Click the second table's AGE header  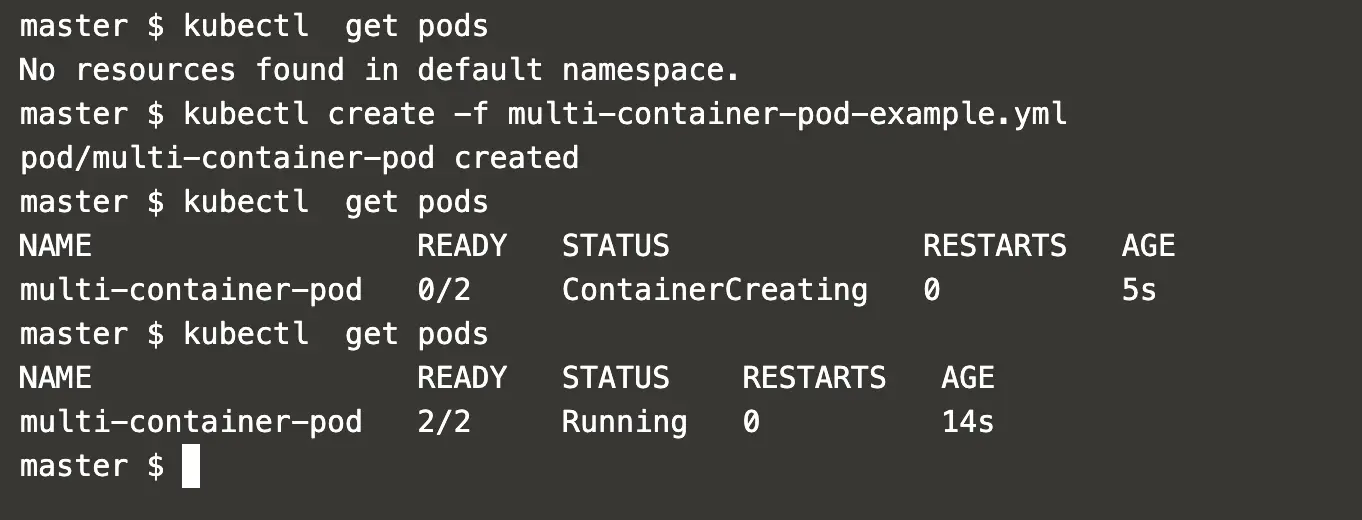pos(968,378)
